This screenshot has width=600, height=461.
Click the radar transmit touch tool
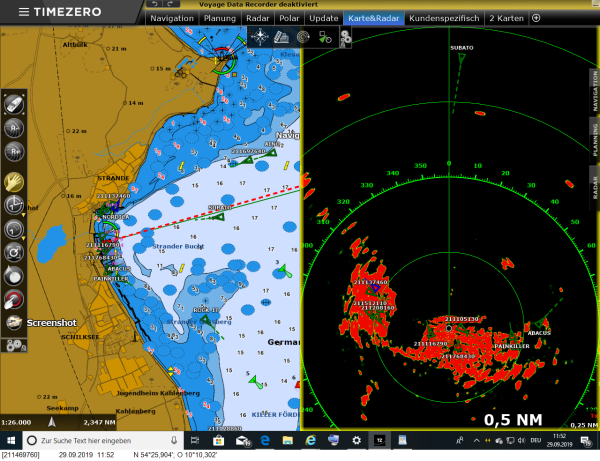coord(14,300)
